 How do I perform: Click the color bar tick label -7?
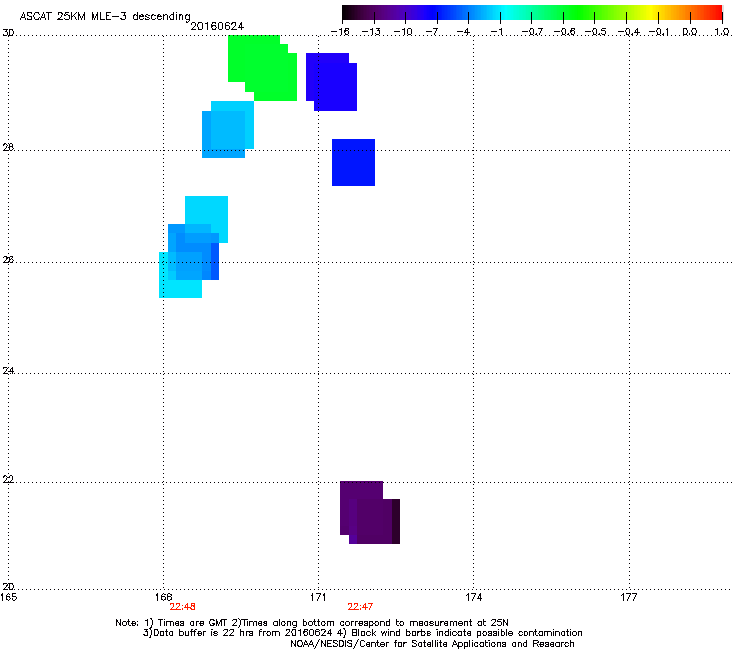433,32
